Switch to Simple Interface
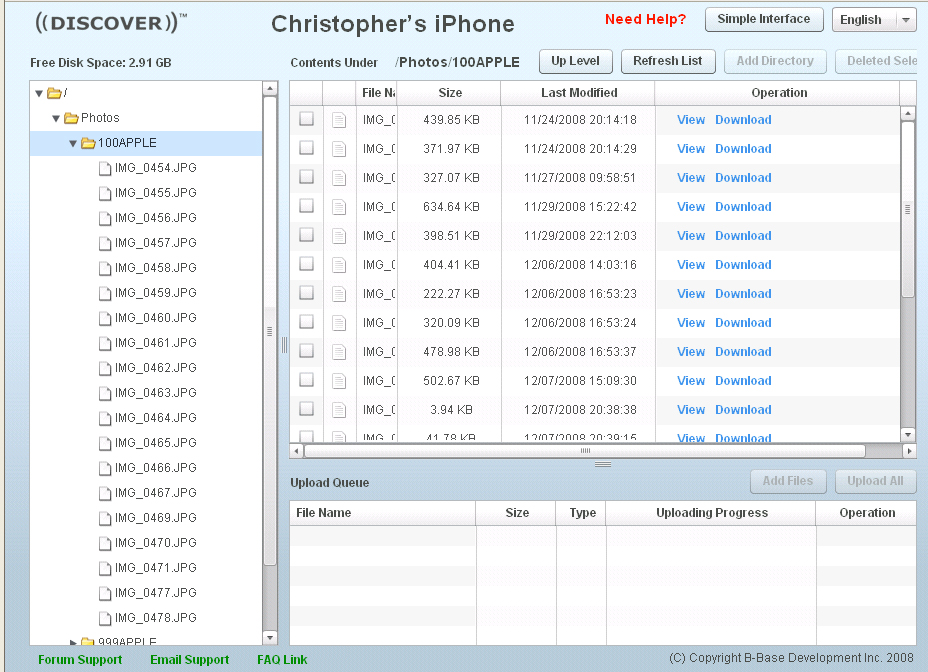Image resolution: width=928 pixels, height=672 pixels. pos(764,20)
